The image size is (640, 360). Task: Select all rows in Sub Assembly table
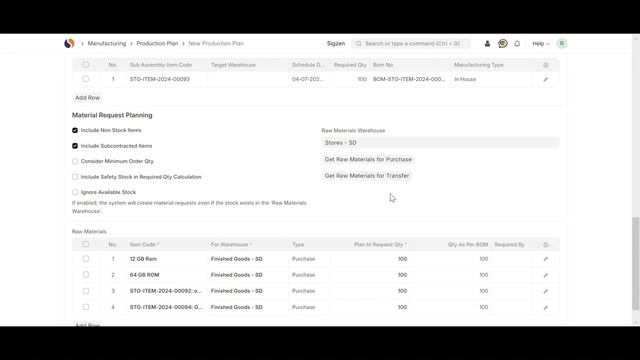[86, 64]
